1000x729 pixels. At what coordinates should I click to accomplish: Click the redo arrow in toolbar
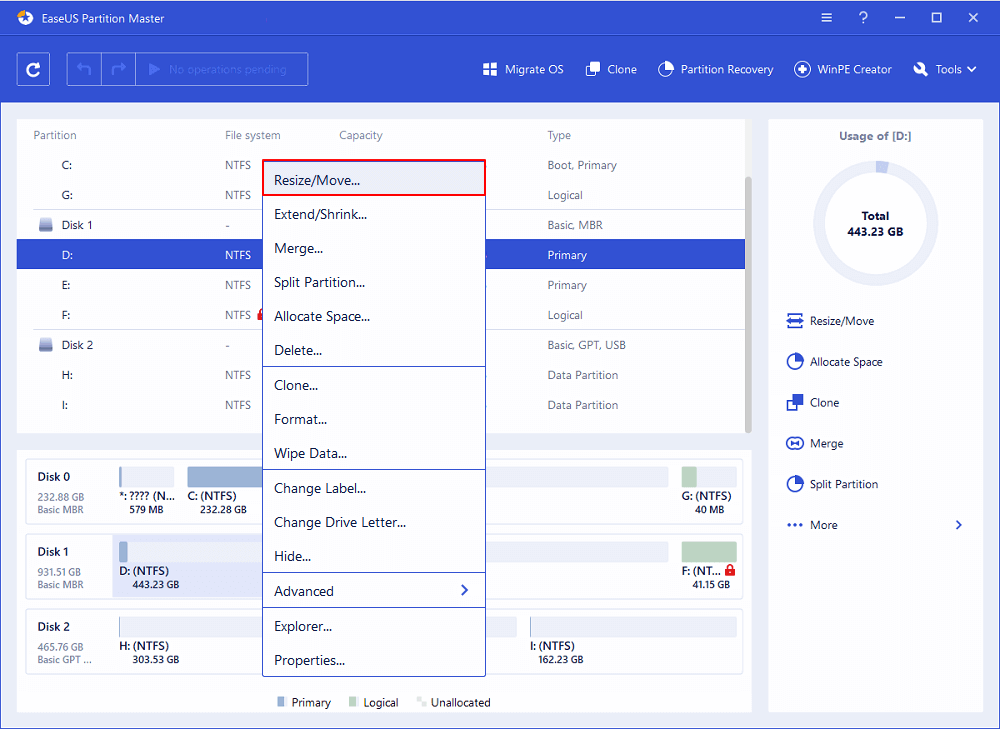click(119, 69)
